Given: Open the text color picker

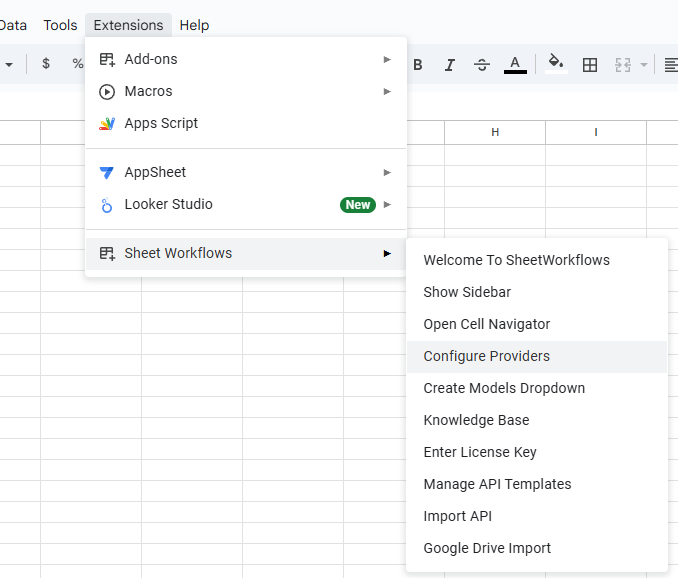Looking at the screenshot, I should pos(515,65).
